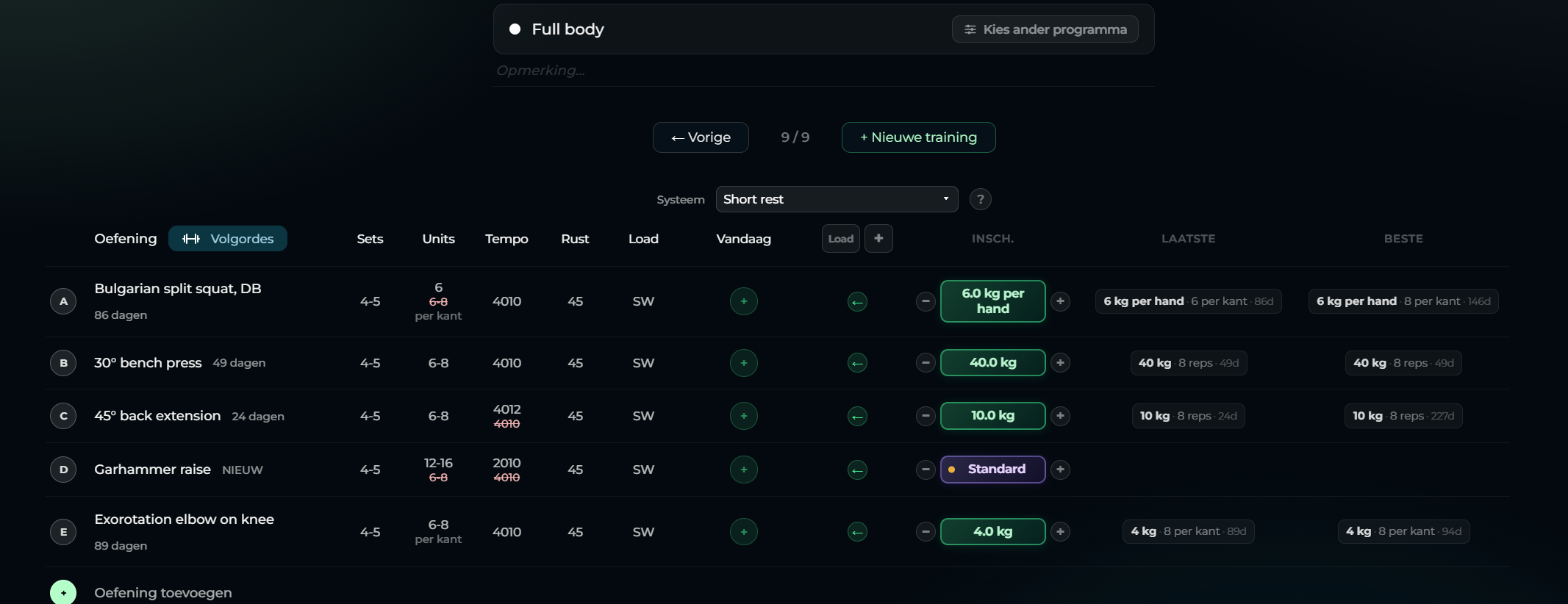
Task: Click the Beste chip 6 kg per hand 146d
Action: click(x=1403, y=301)
